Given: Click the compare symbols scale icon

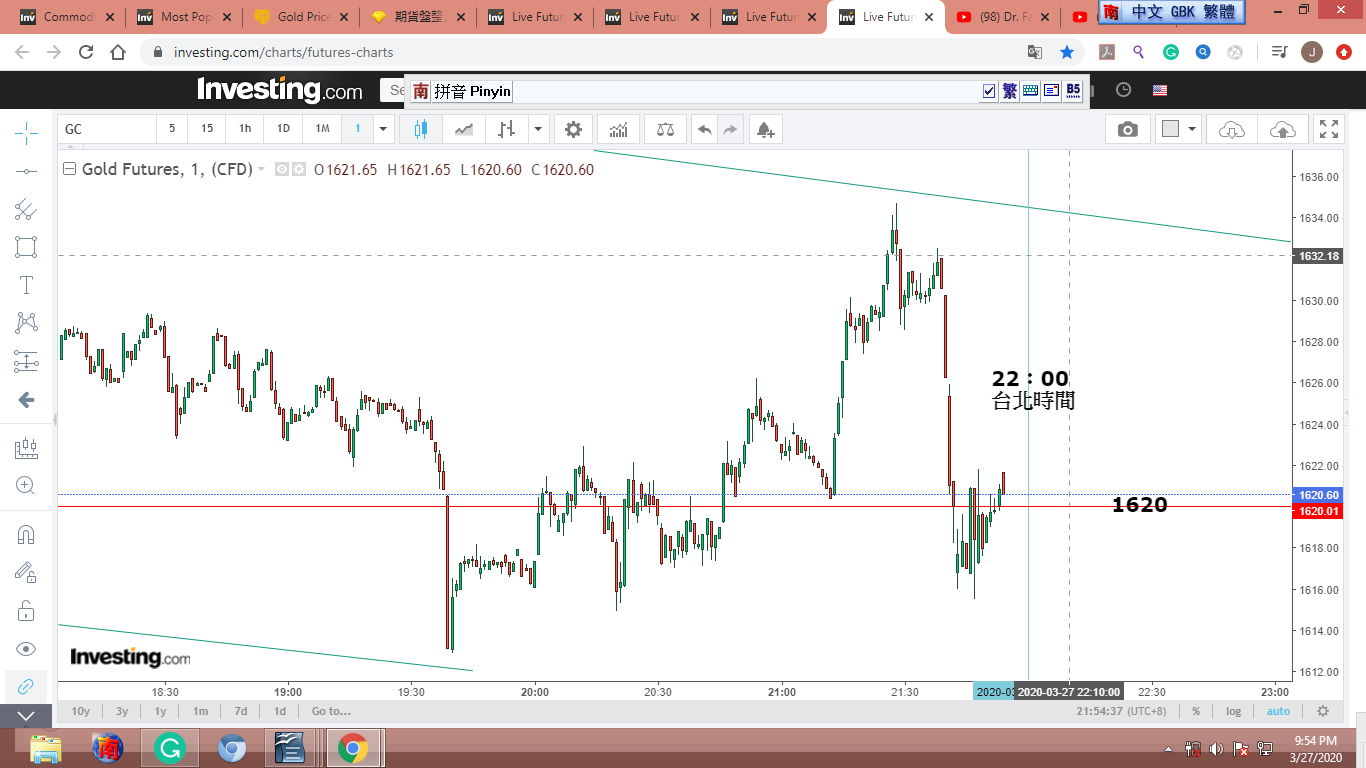Looking at the screenshot, I should pyautogui.click(x=665, y=129).
